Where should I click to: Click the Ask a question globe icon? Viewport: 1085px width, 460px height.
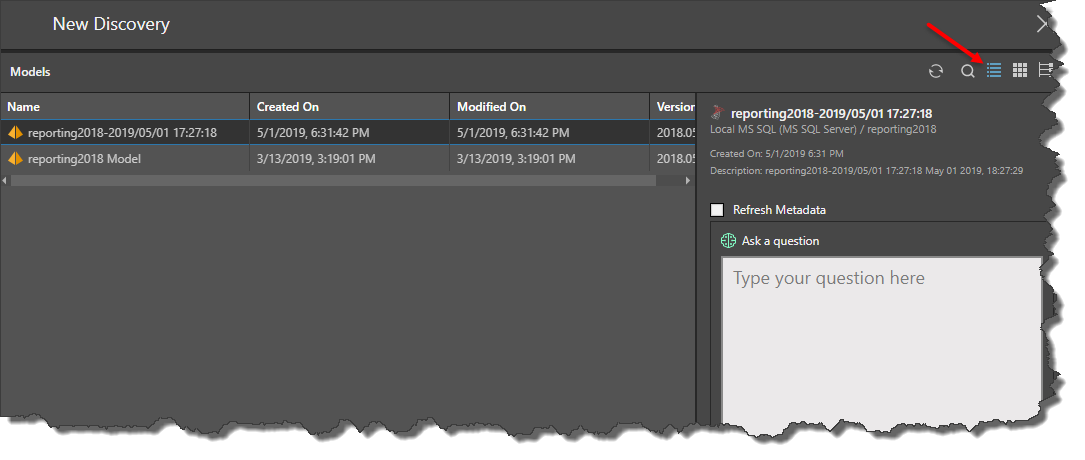click(x=727, y=241)
